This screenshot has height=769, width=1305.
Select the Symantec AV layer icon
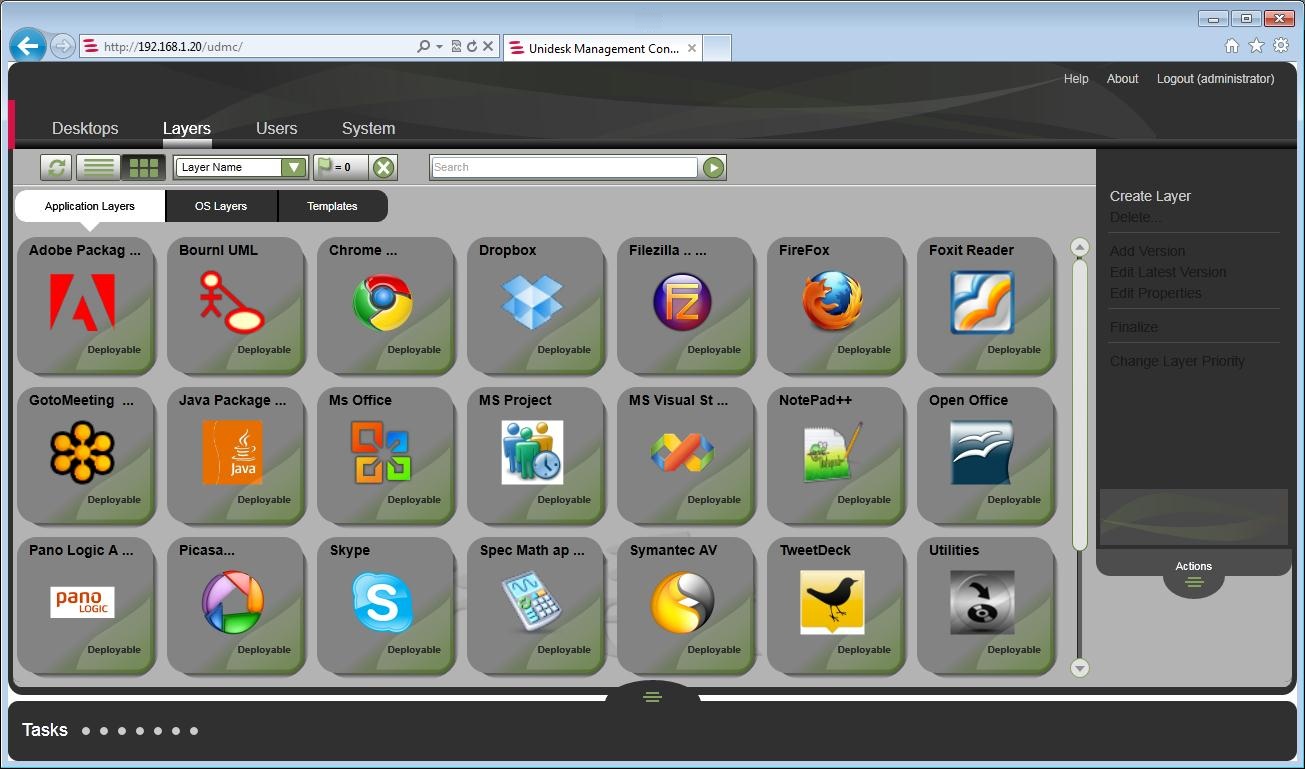[x=682, y=602]
